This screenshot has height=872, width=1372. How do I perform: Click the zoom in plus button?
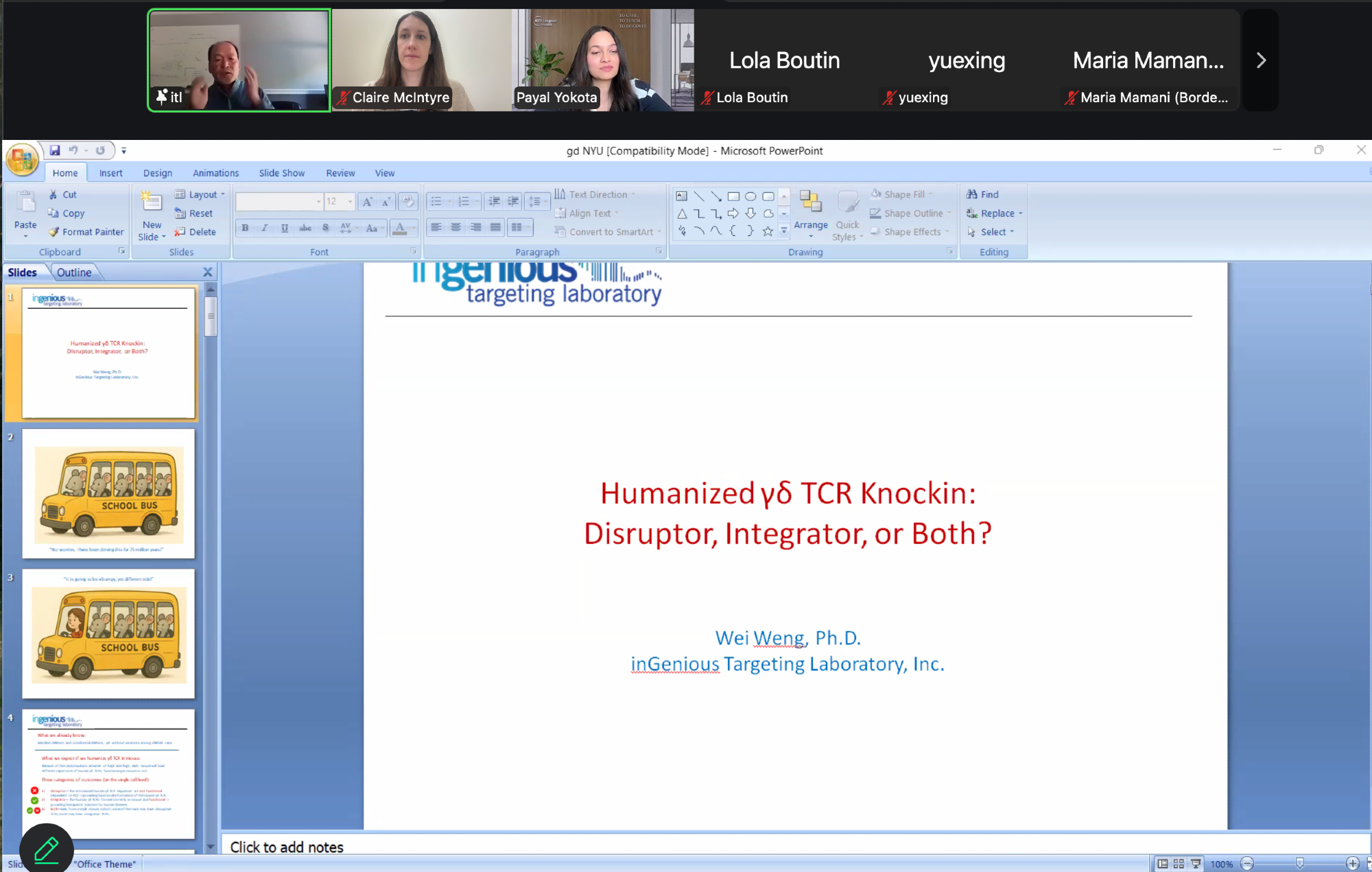point(1352,864)
